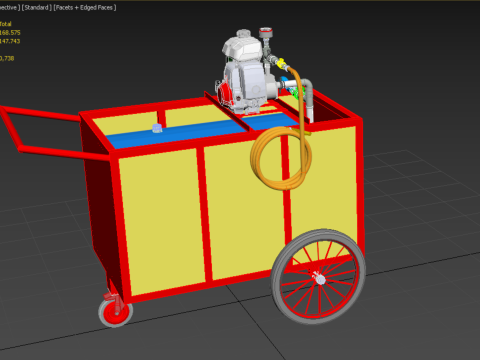Image resolution: width=480 pixels, height=360 pixels.
Task: Select the white engine pump on top
Action: point(245,73)
